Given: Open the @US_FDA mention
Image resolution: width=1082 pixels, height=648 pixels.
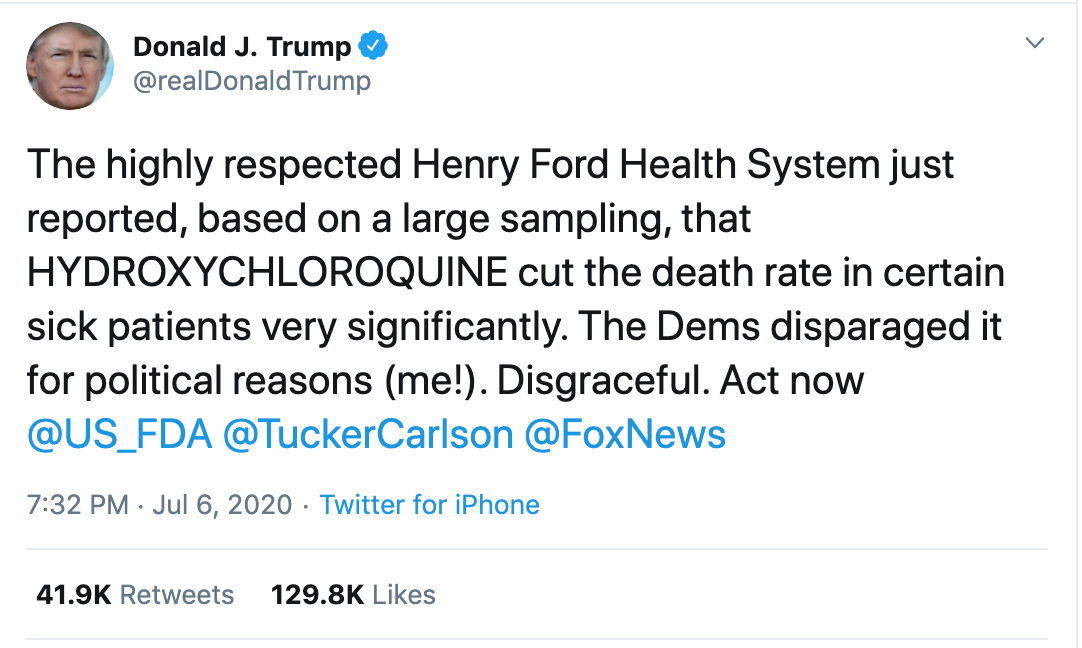Looking at the screenshot, I should pos(119,435).
